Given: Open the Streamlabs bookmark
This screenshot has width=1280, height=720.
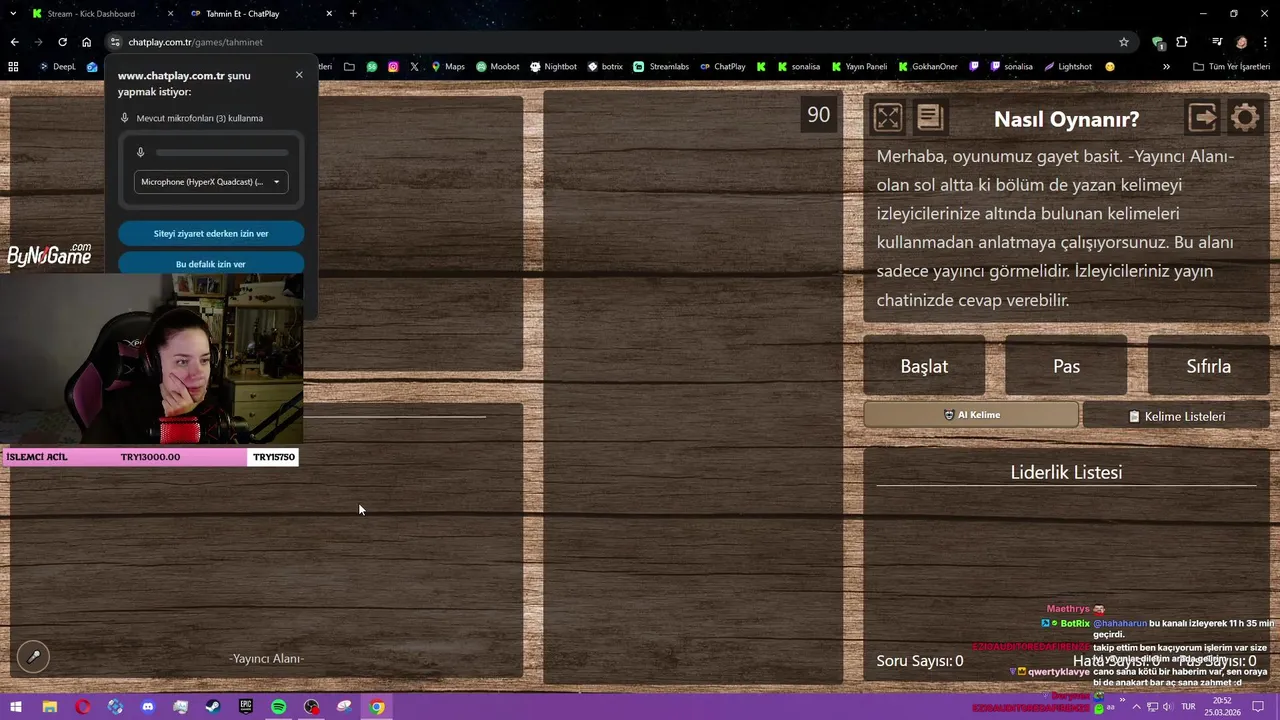Looking at the screenshot, I should coord(661,67).
